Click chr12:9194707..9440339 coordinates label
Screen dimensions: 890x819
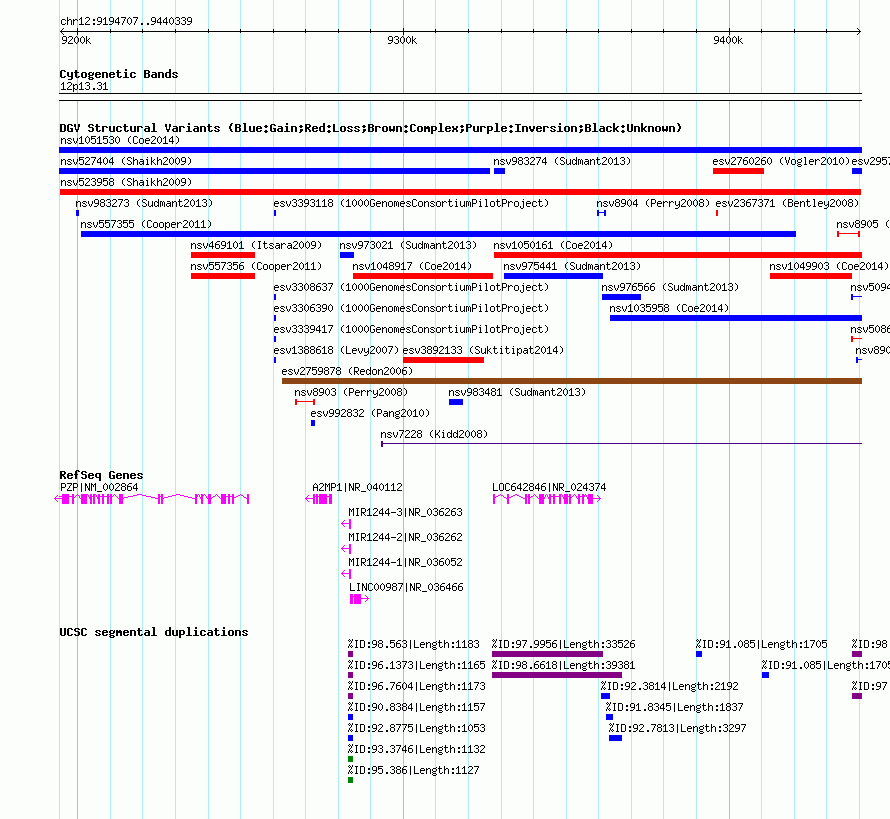[x=126, y=22]
